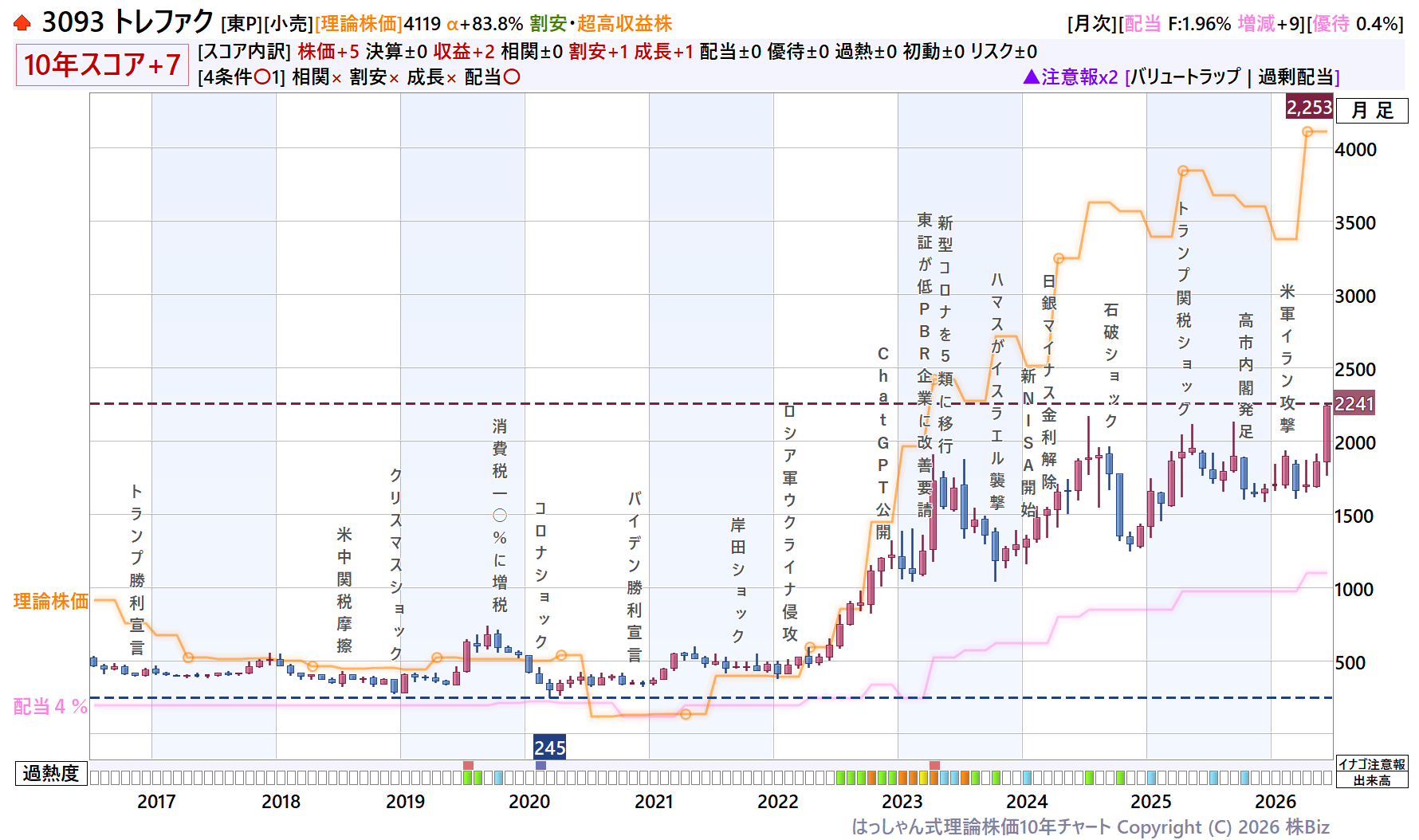Image resolution: width=1419 pixels, height=840 pixels.
Task: Click the orange [理論株価] header label
Action: pyautogui.click(x=359, y=24)
